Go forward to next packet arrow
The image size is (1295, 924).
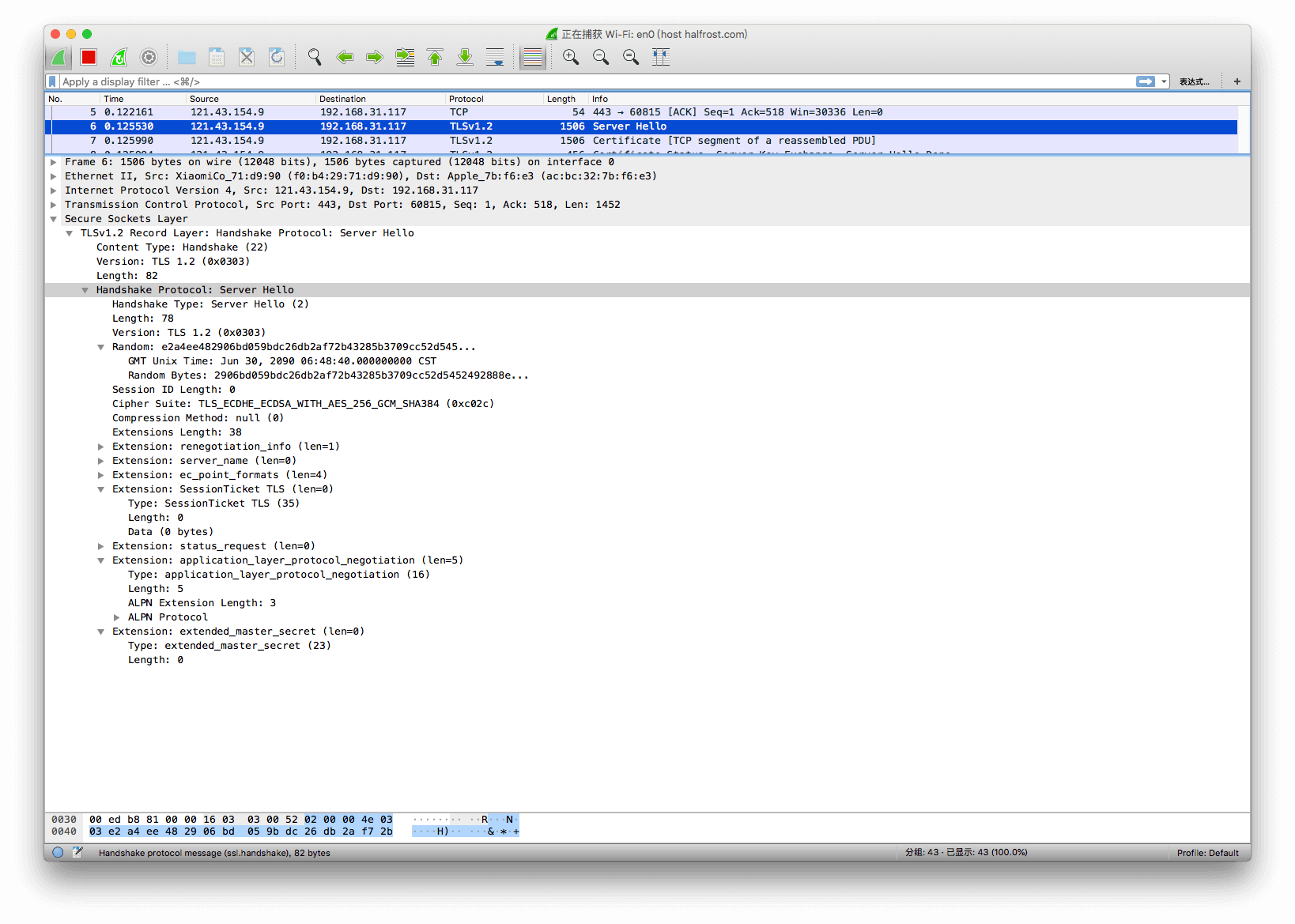coord(375,57)
